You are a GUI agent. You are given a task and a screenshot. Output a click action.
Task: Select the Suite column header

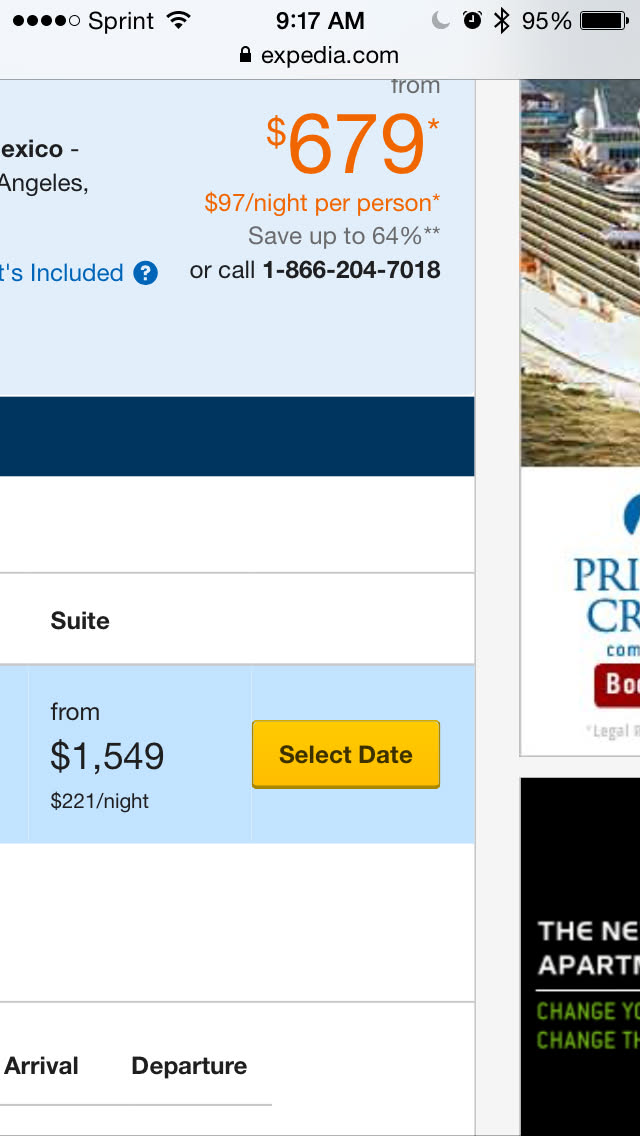80,621
